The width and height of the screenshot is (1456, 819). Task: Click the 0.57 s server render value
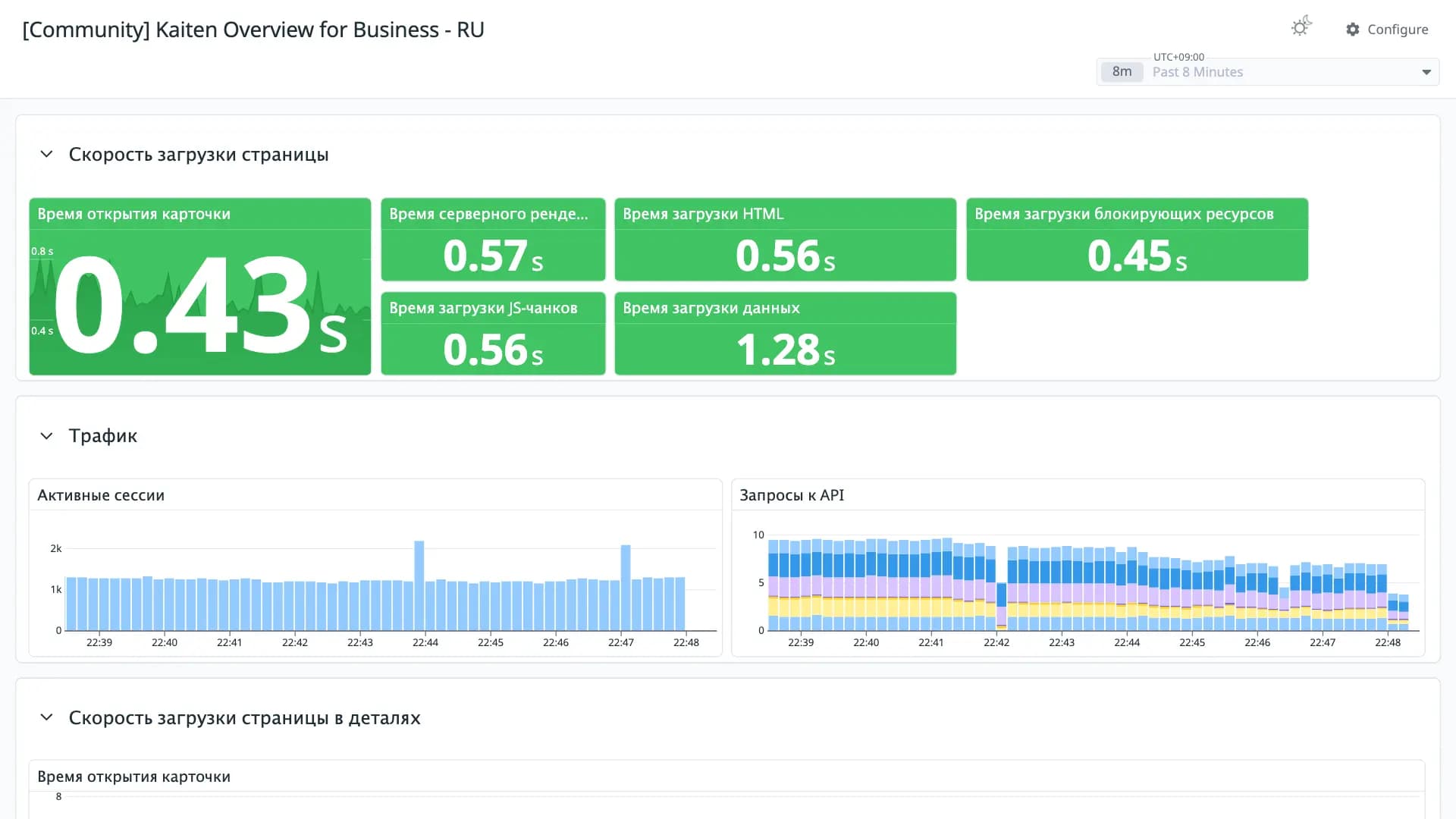[x=493, y=256]
